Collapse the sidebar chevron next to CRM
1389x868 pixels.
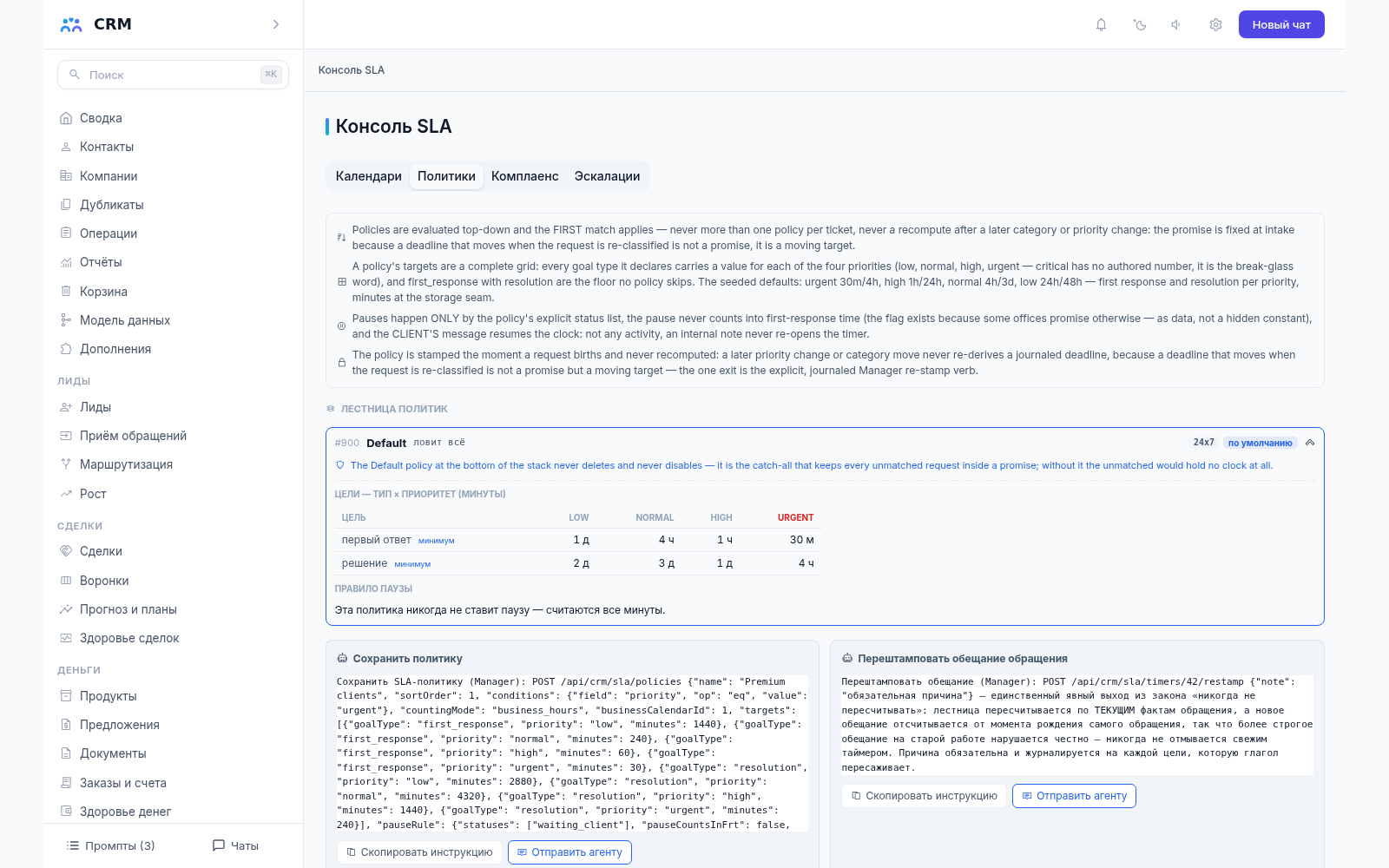(x=276, y=24)
